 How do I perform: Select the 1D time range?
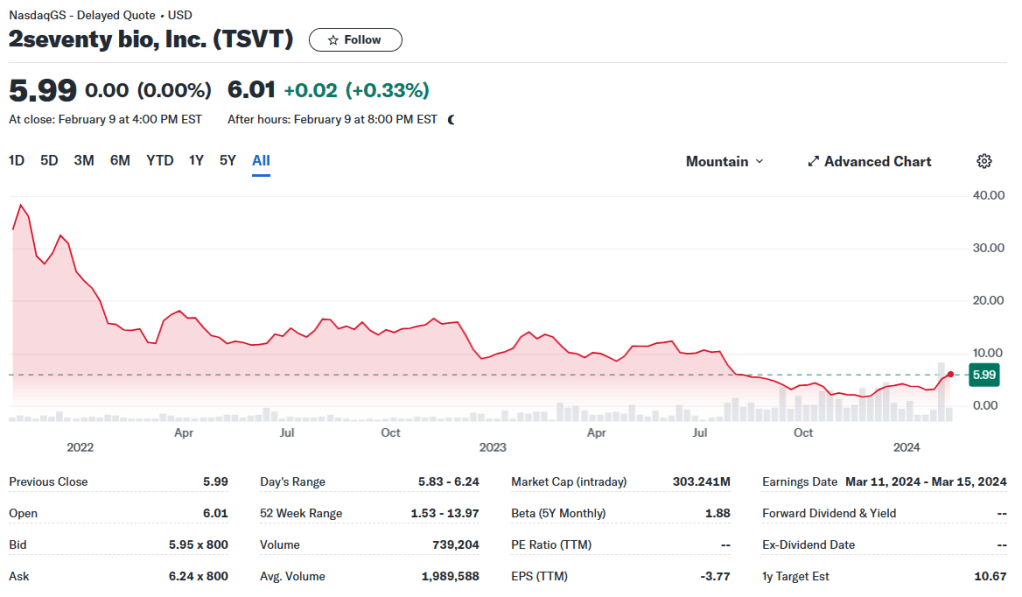[17, 160]
